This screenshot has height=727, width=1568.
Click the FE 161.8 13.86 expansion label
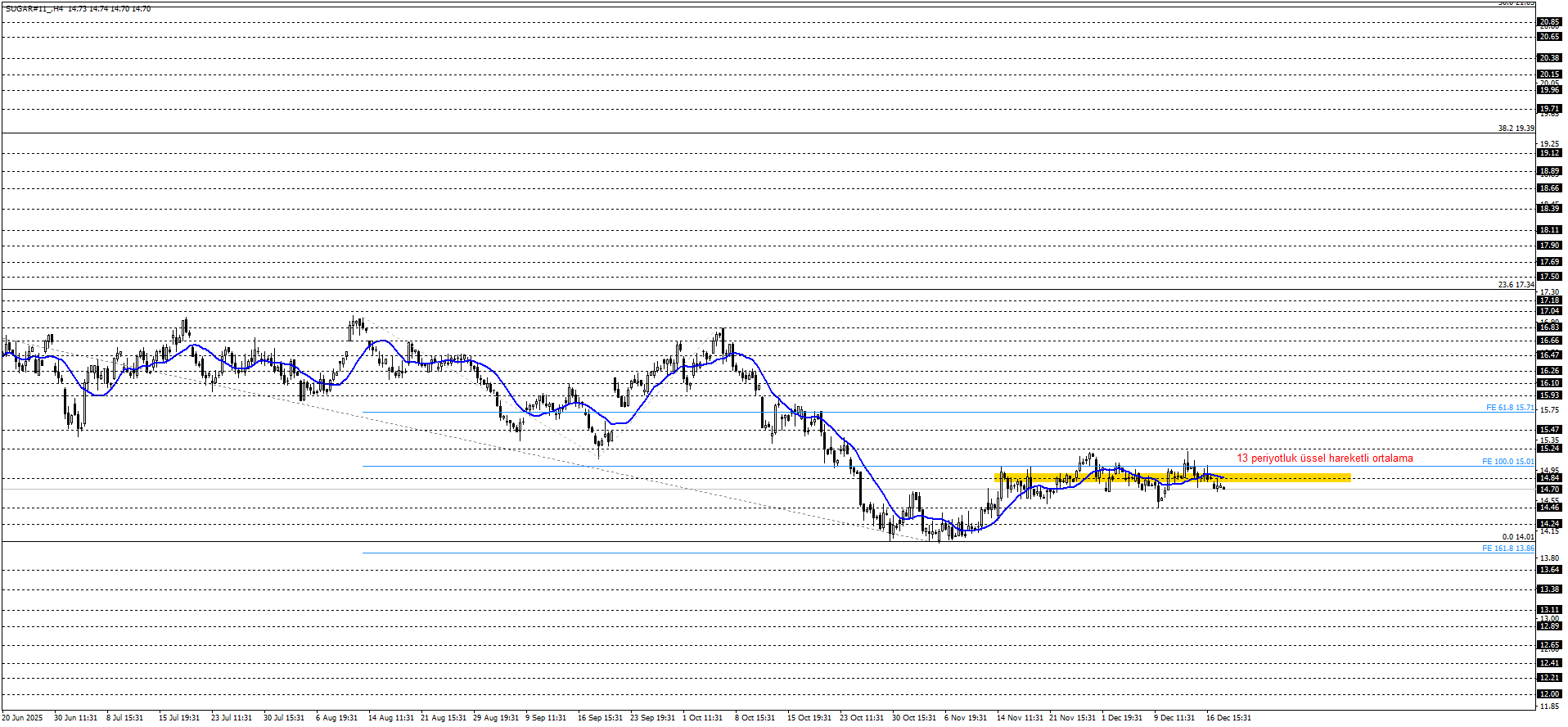coord(1507,549)
